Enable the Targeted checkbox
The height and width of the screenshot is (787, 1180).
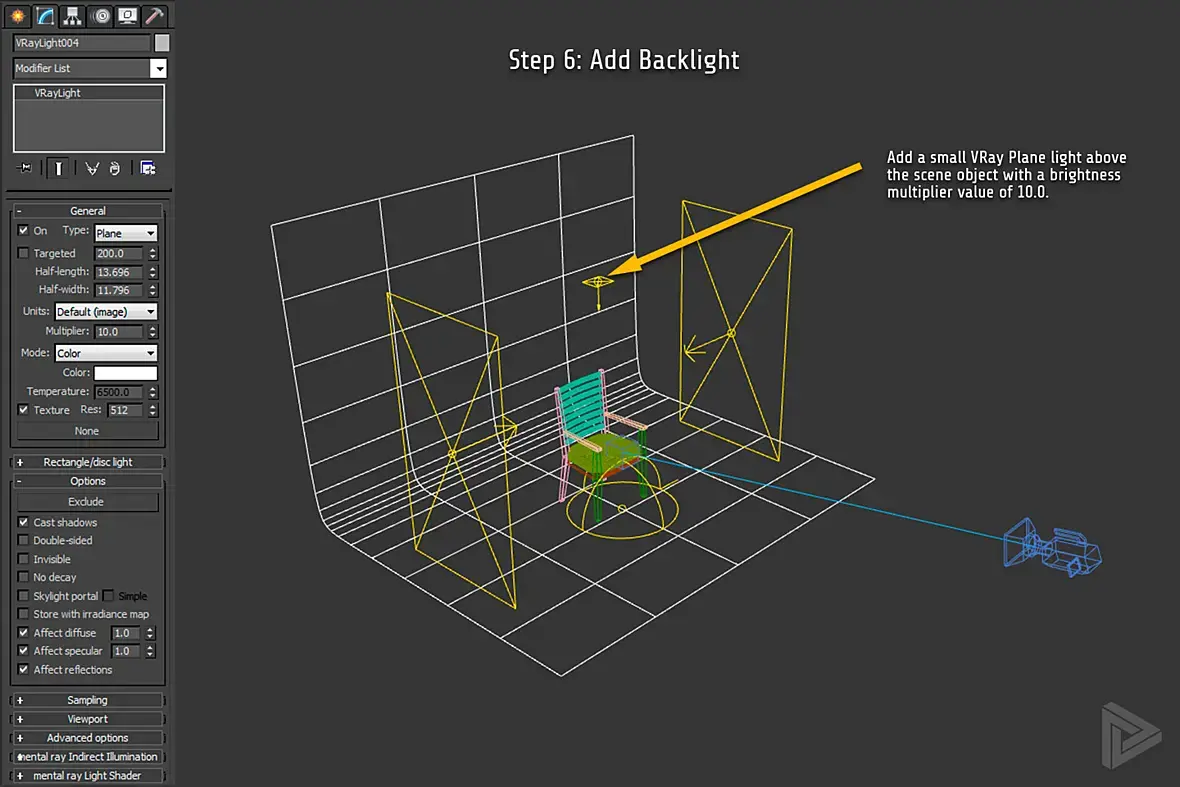click(23, 253)
